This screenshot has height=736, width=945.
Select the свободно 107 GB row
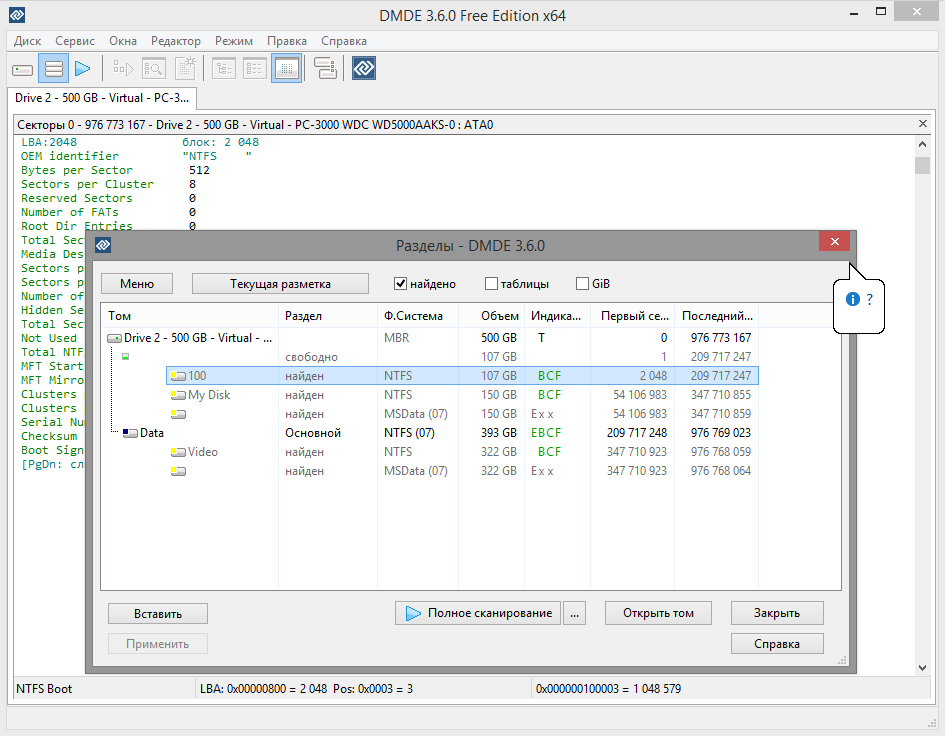(x=430, y=357)
